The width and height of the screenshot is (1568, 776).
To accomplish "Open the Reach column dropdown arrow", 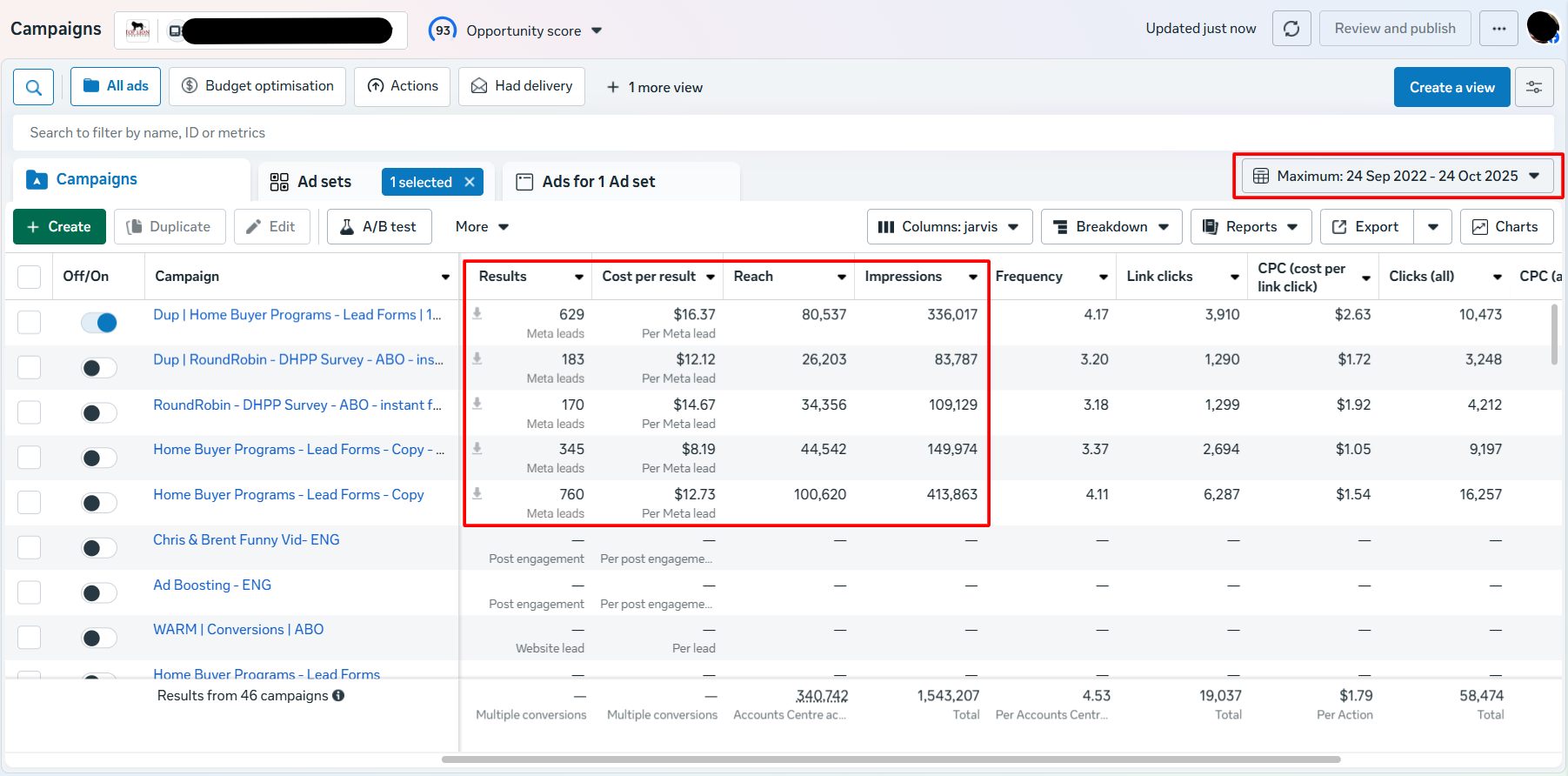I will tap(842, 277).
